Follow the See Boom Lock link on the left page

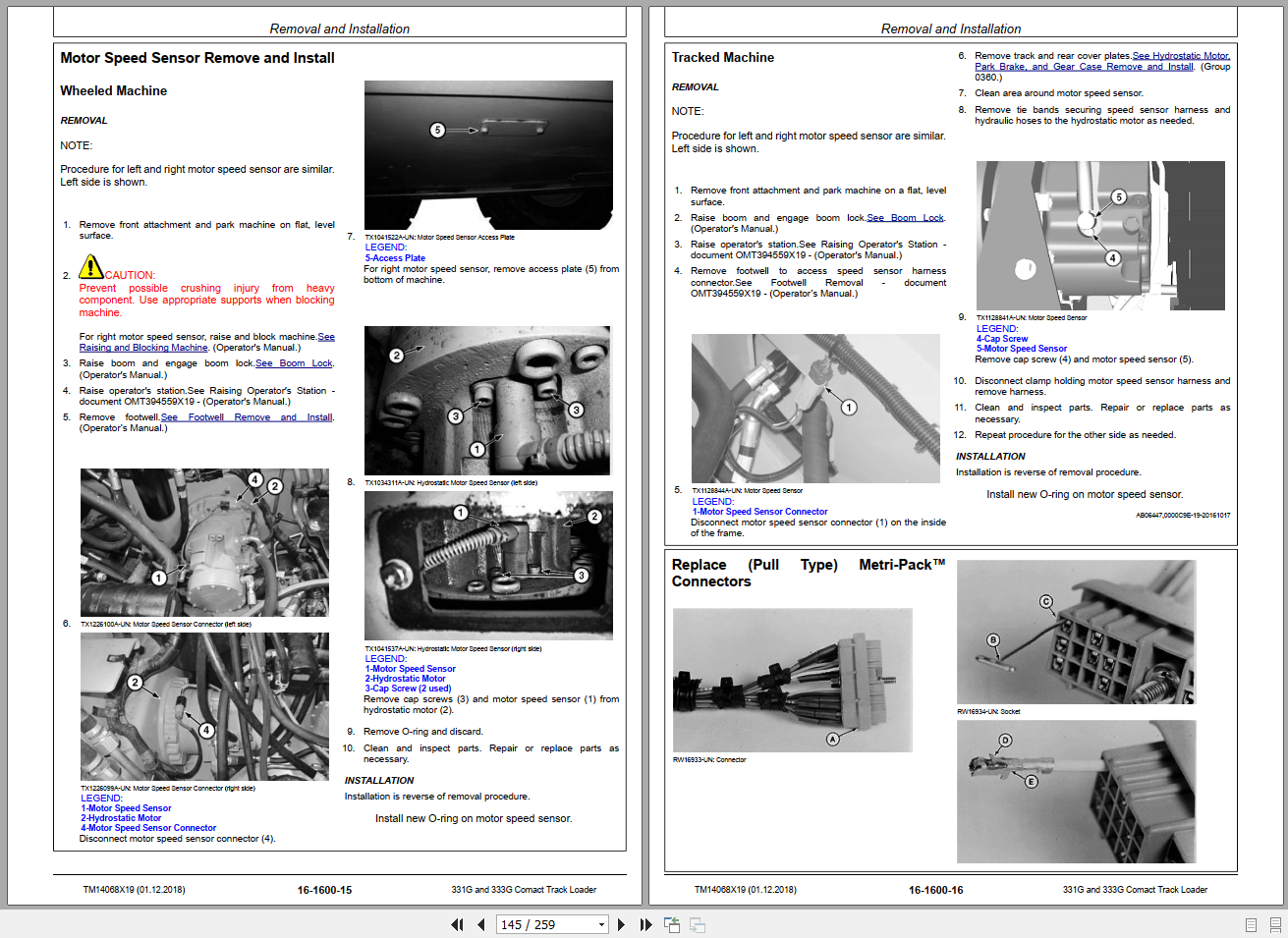pyautogui.click(x=294, y=363)
